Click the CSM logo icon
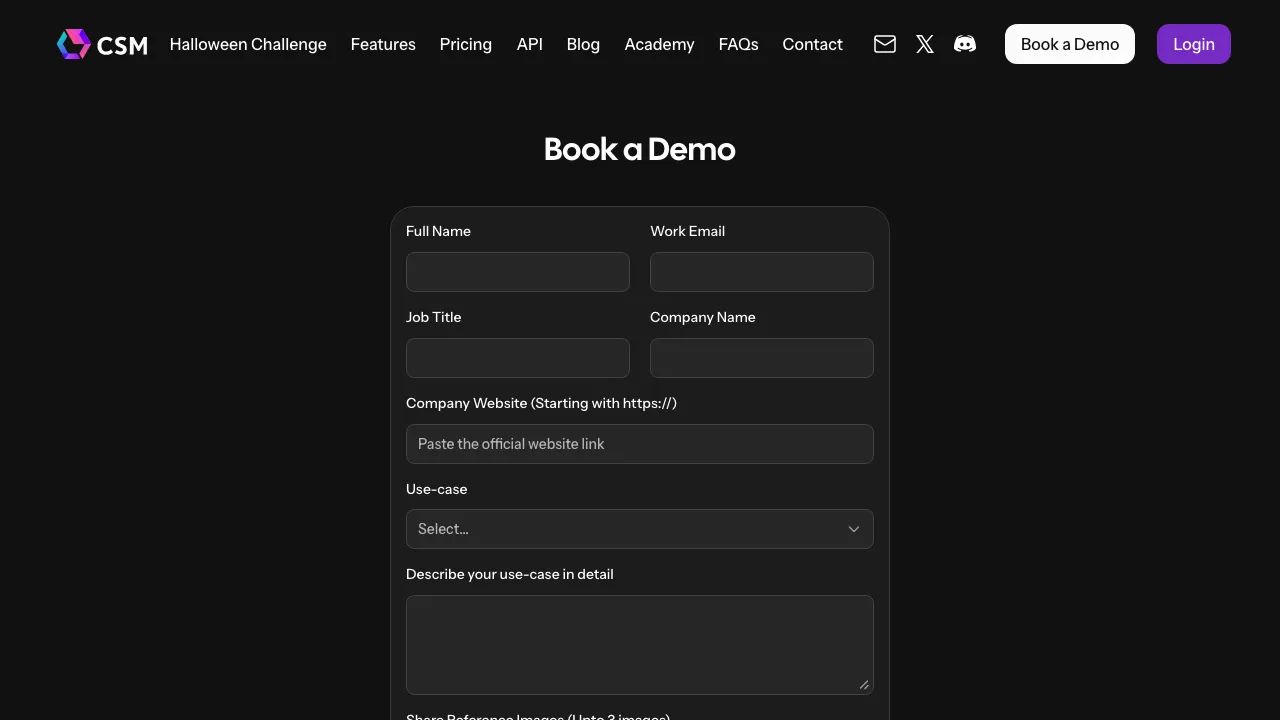The image size is (1280, 720). tap(74, 44)
